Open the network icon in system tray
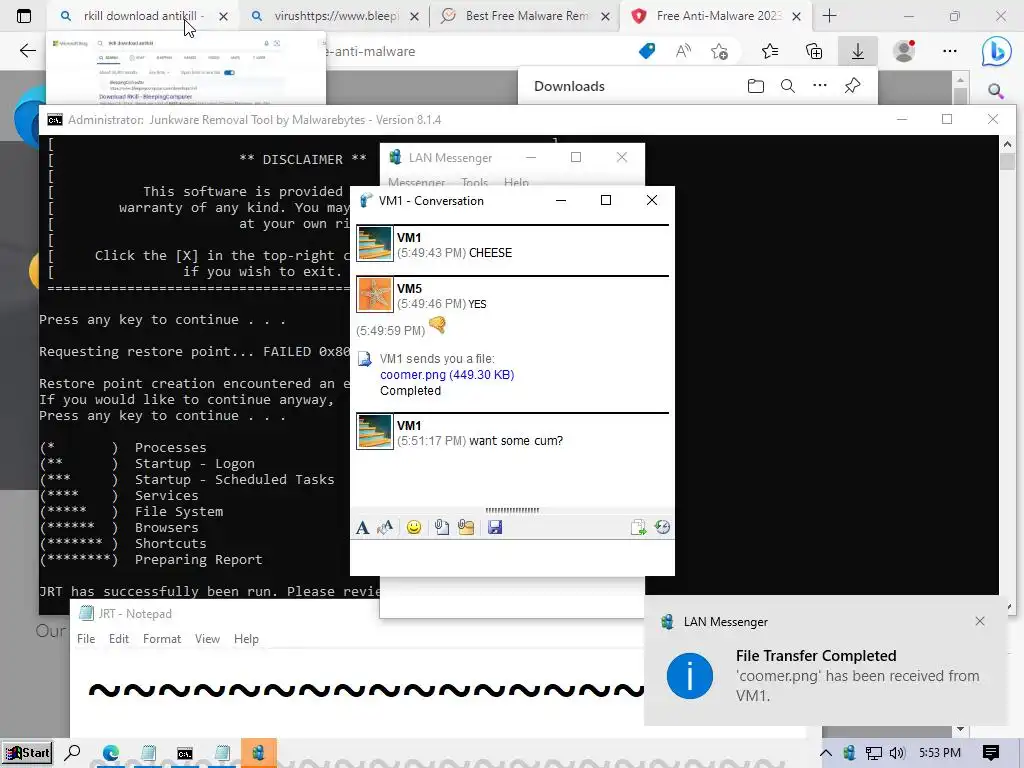Screen dimensions: 1024x768 [x=873, y=753]
